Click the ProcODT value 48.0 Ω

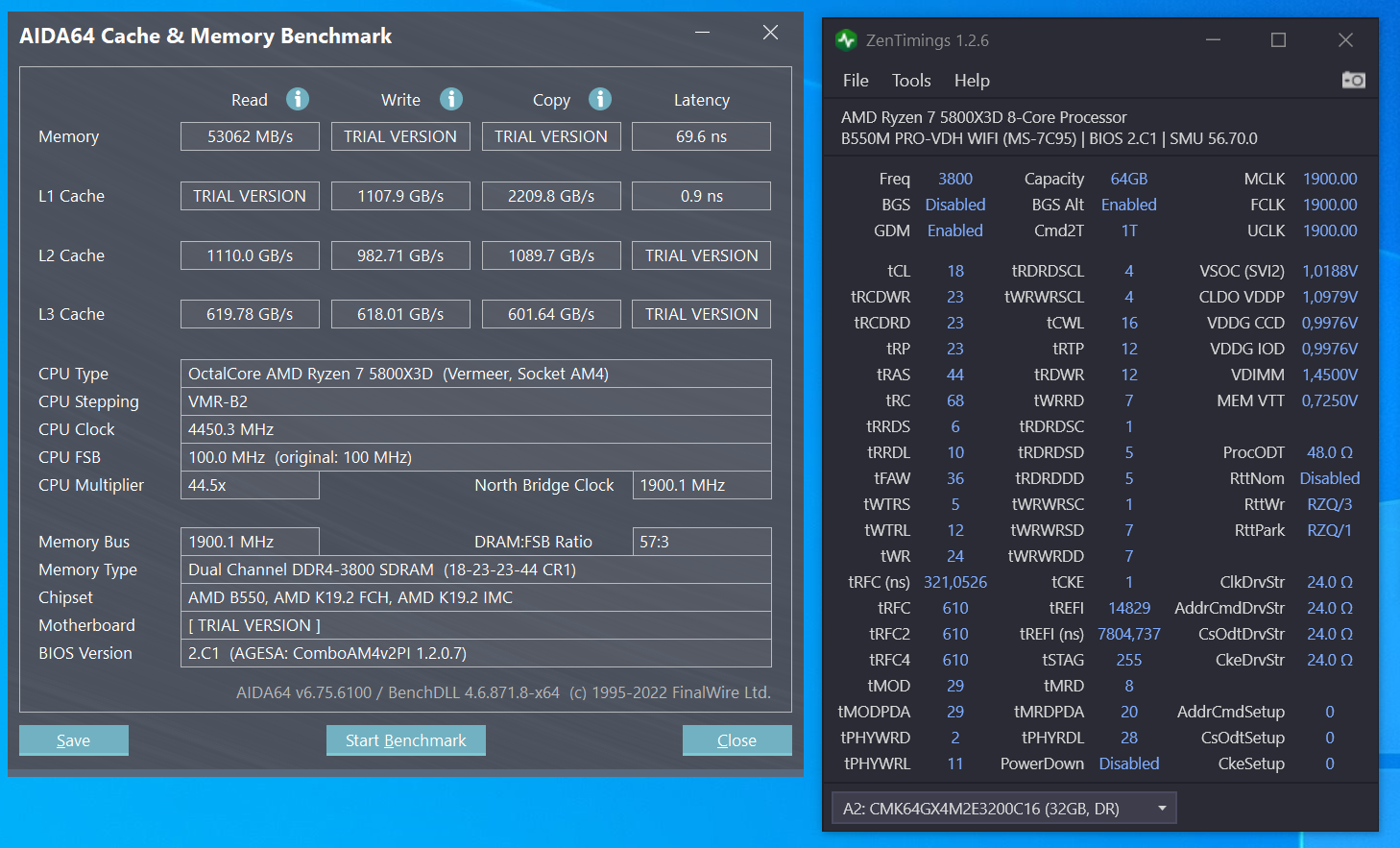click(1330, 452)
